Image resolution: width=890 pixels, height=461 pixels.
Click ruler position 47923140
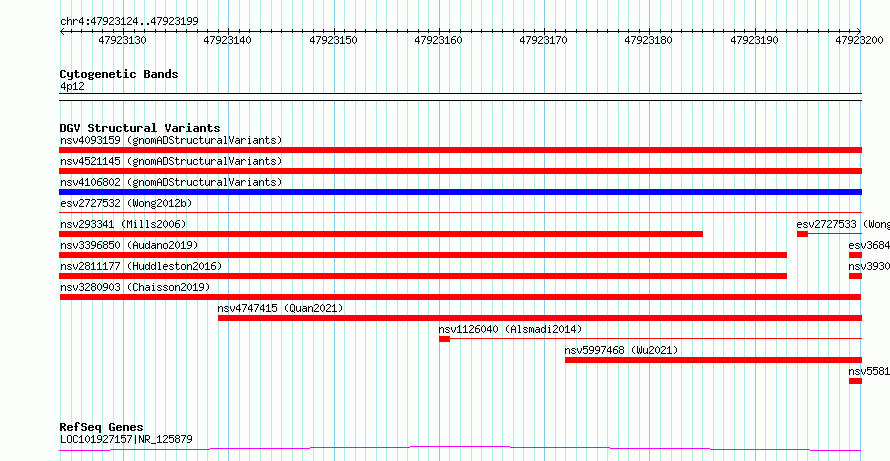[x=228, y=40]
